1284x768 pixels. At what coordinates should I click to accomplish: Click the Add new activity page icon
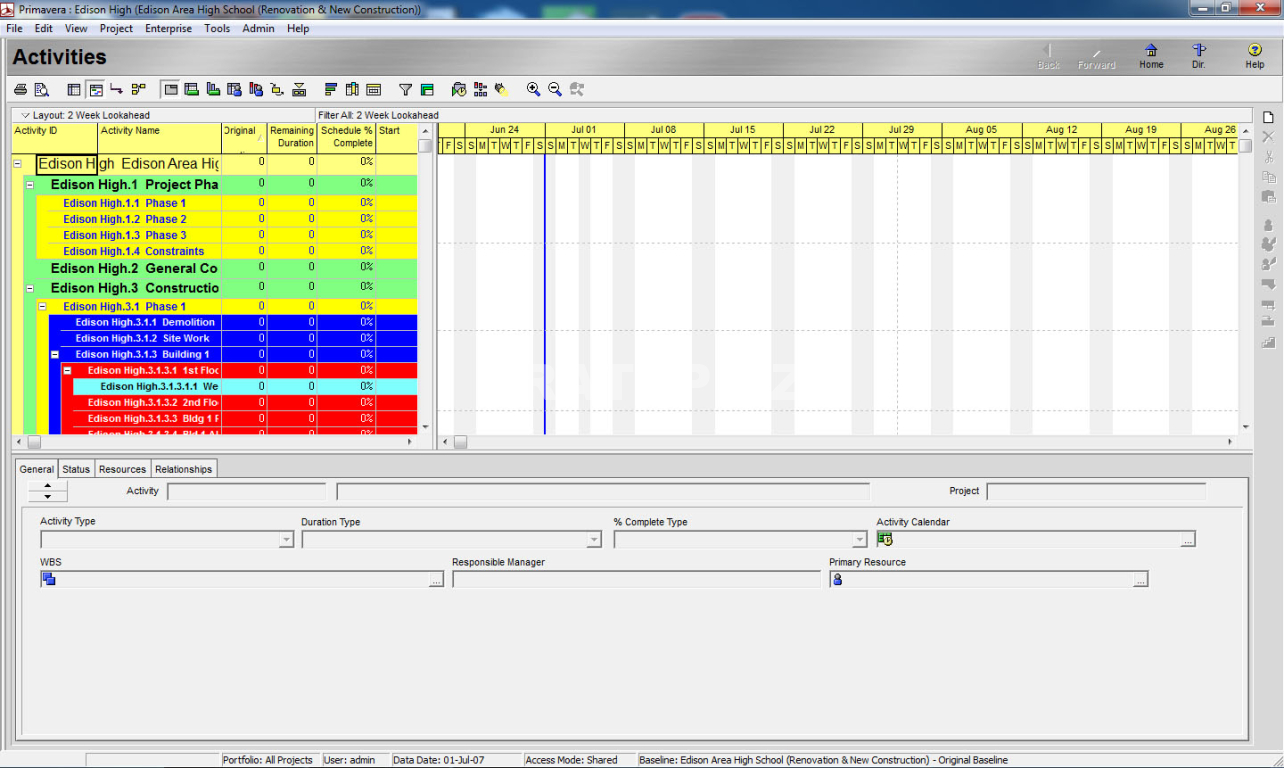1268,117
